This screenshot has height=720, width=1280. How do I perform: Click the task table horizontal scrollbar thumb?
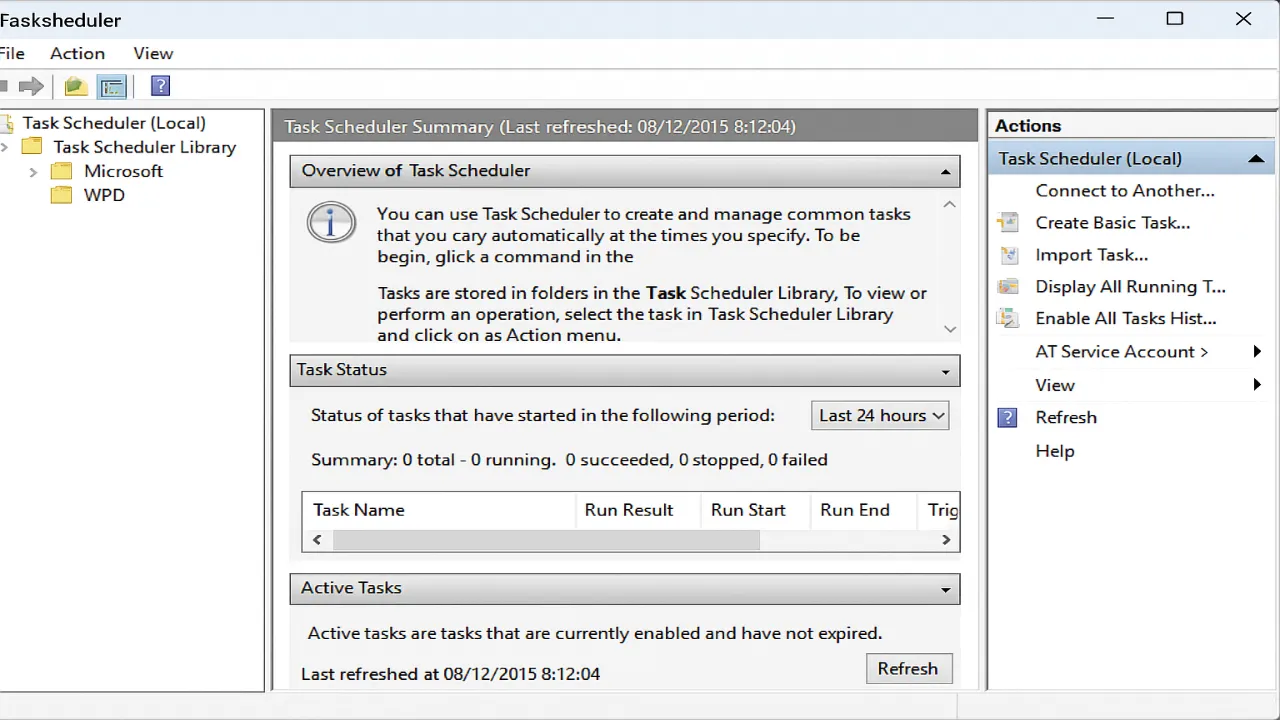point(546,540)
